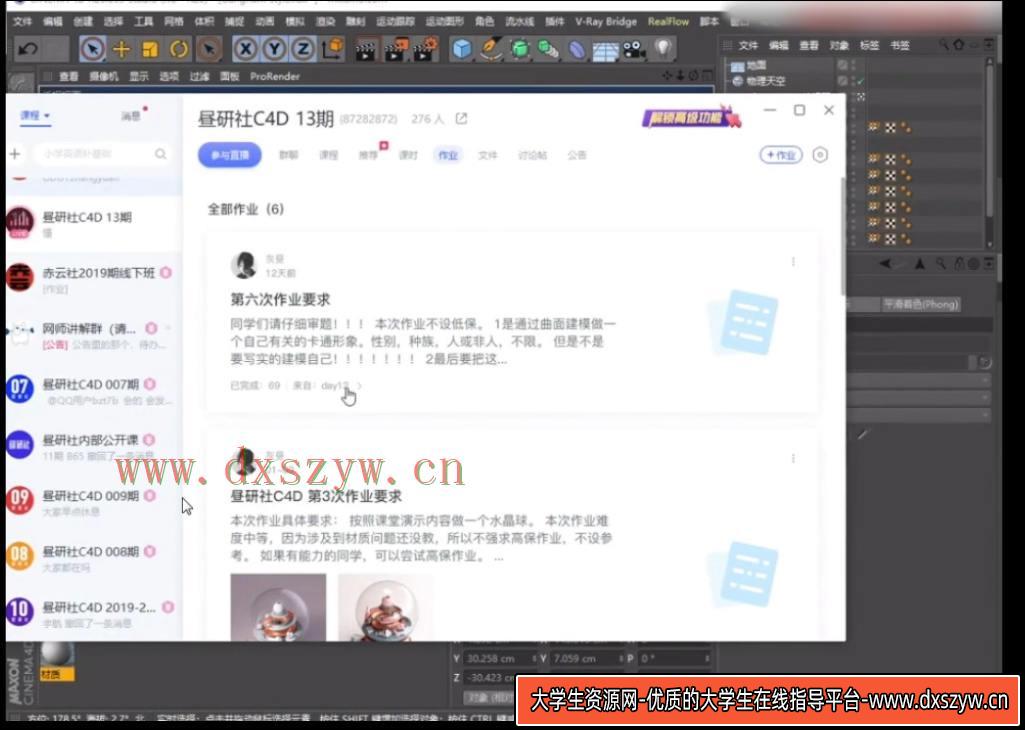Click the Attribute Manager up arrow

pos(920,264)
